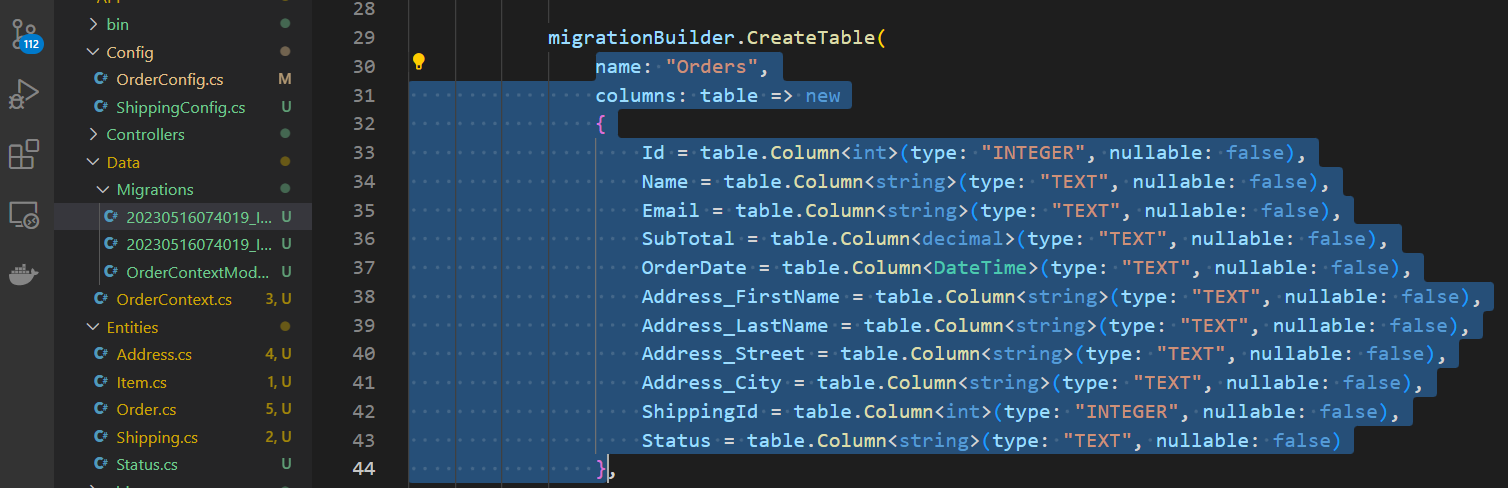Click Address_FirstName in the code
Screen dimensions: 1508x488
(x=741, y=297)
